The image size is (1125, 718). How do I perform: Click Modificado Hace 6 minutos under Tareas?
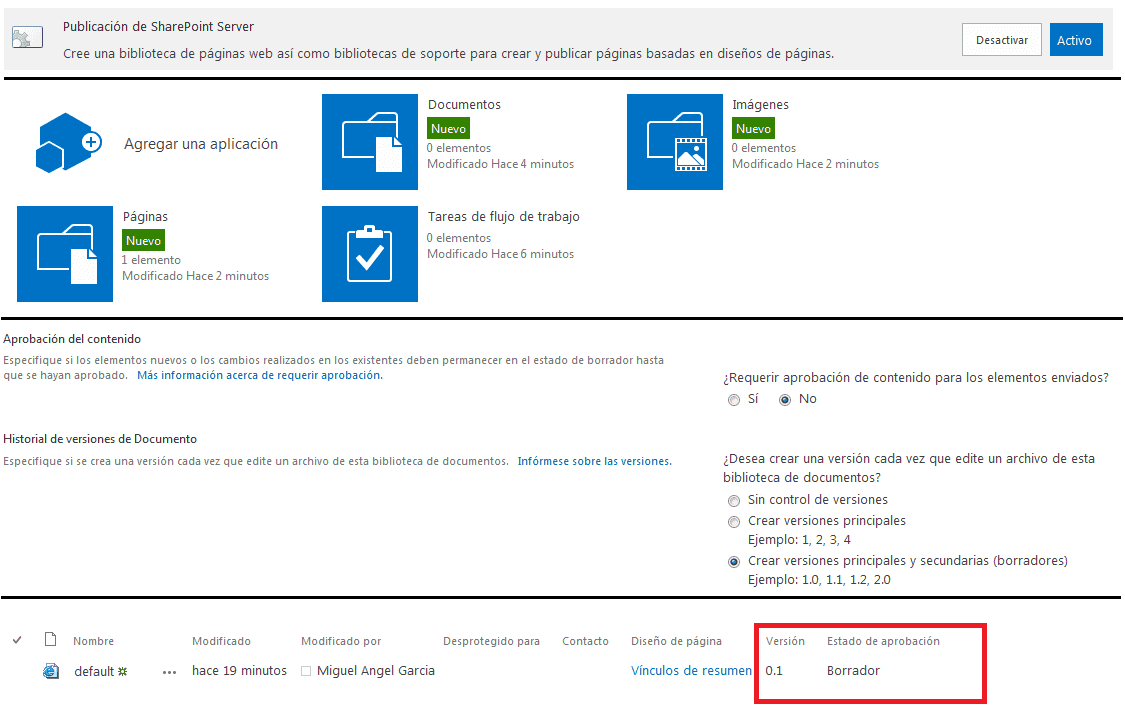[501, 254]
